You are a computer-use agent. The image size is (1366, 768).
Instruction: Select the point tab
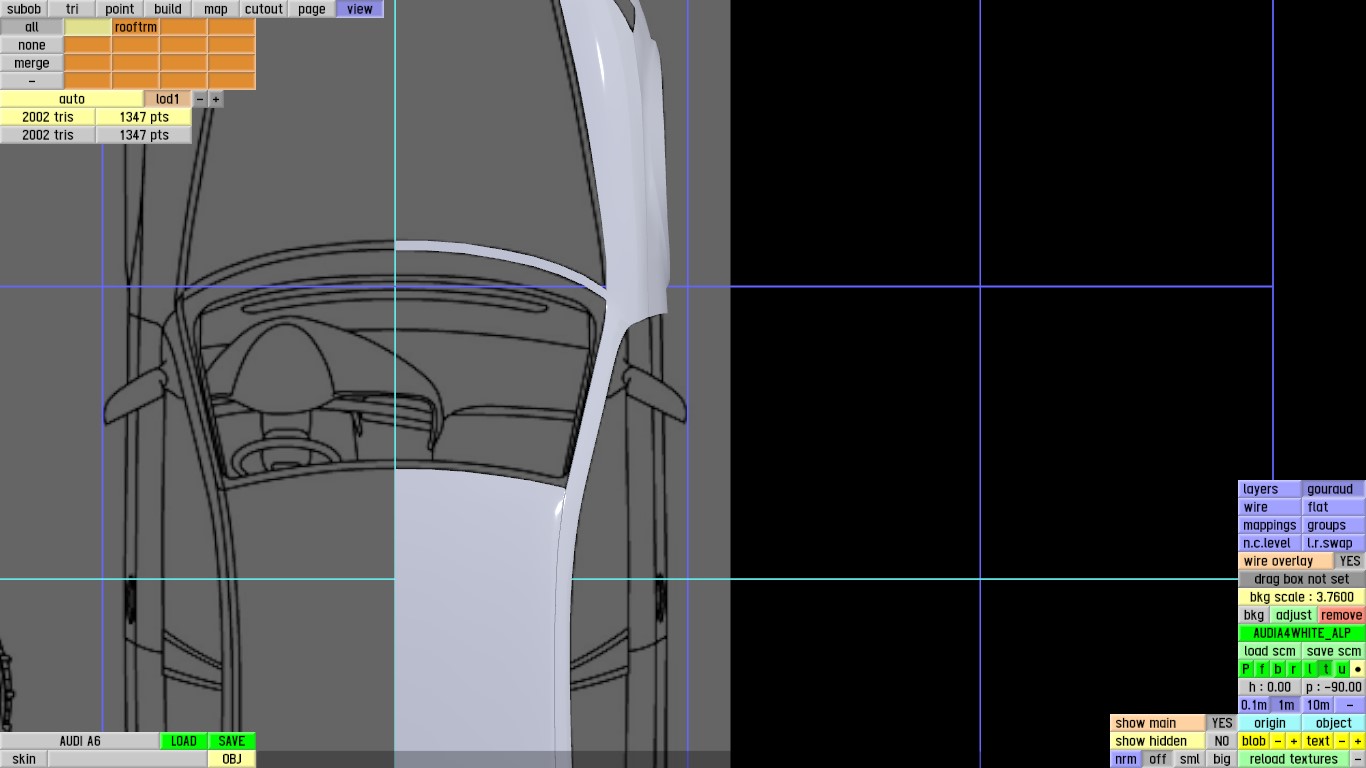[x=120, y=9]
